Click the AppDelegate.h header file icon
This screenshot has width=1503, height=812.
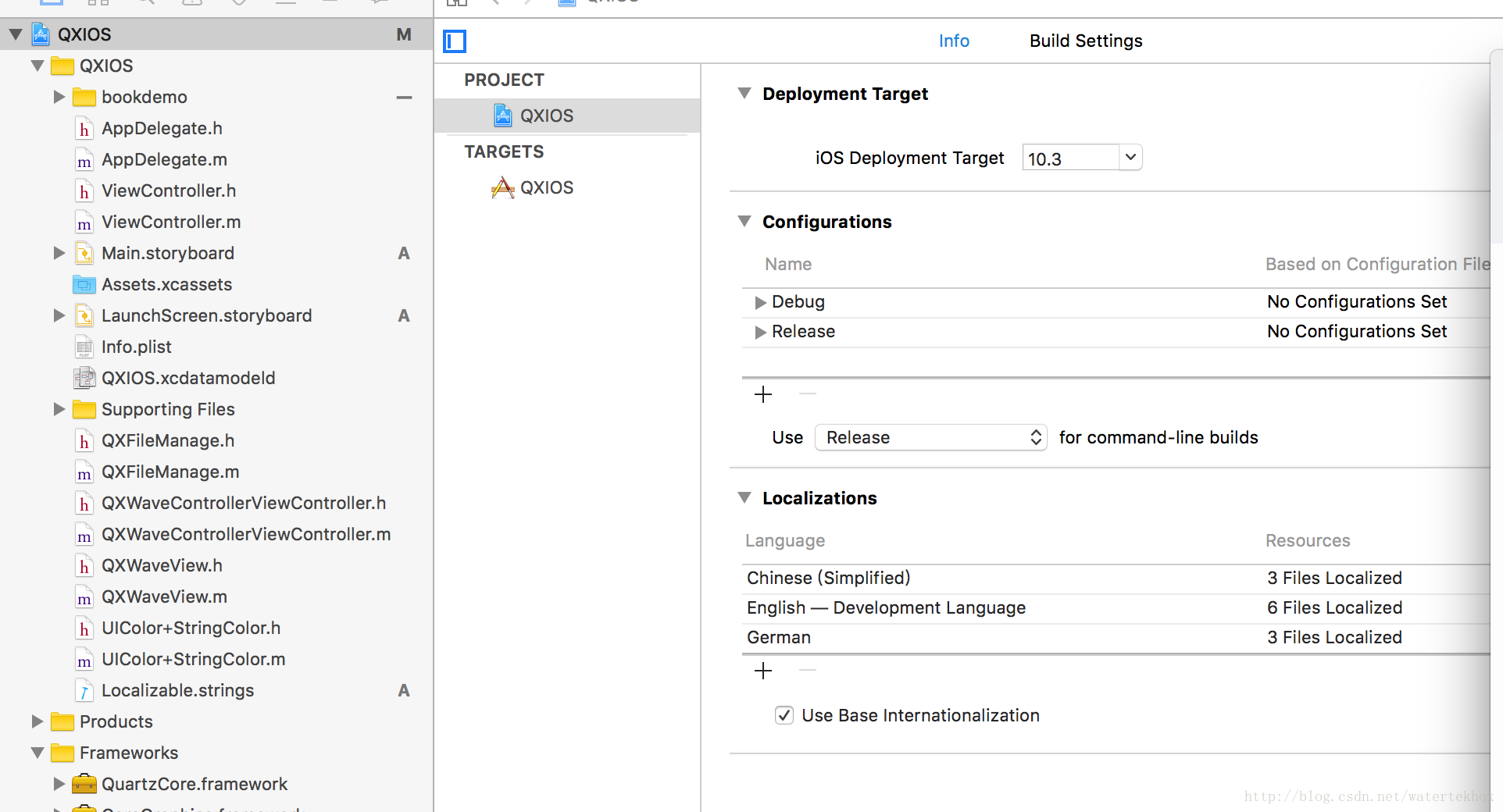84,129
